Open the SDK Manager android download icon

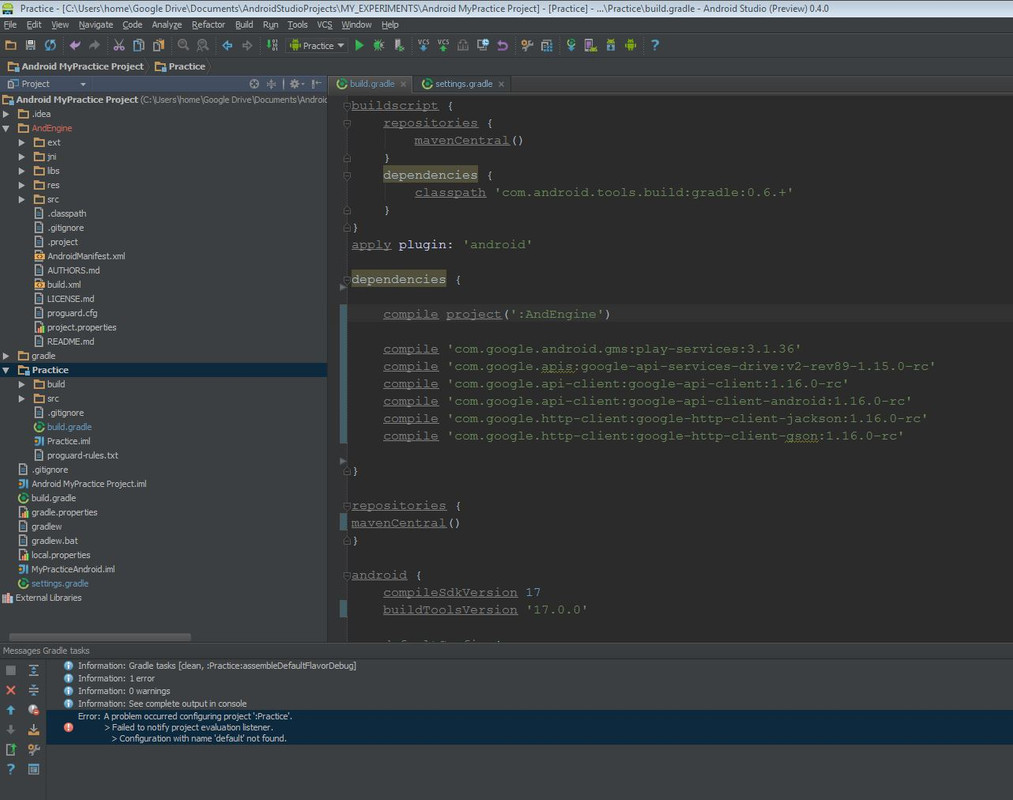pos(611,45)
